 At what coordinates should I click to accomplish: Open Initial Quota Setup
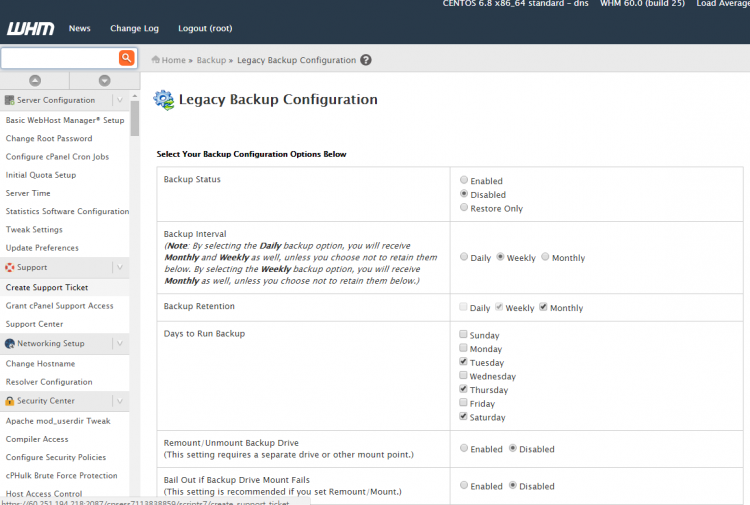pos(41,175)
